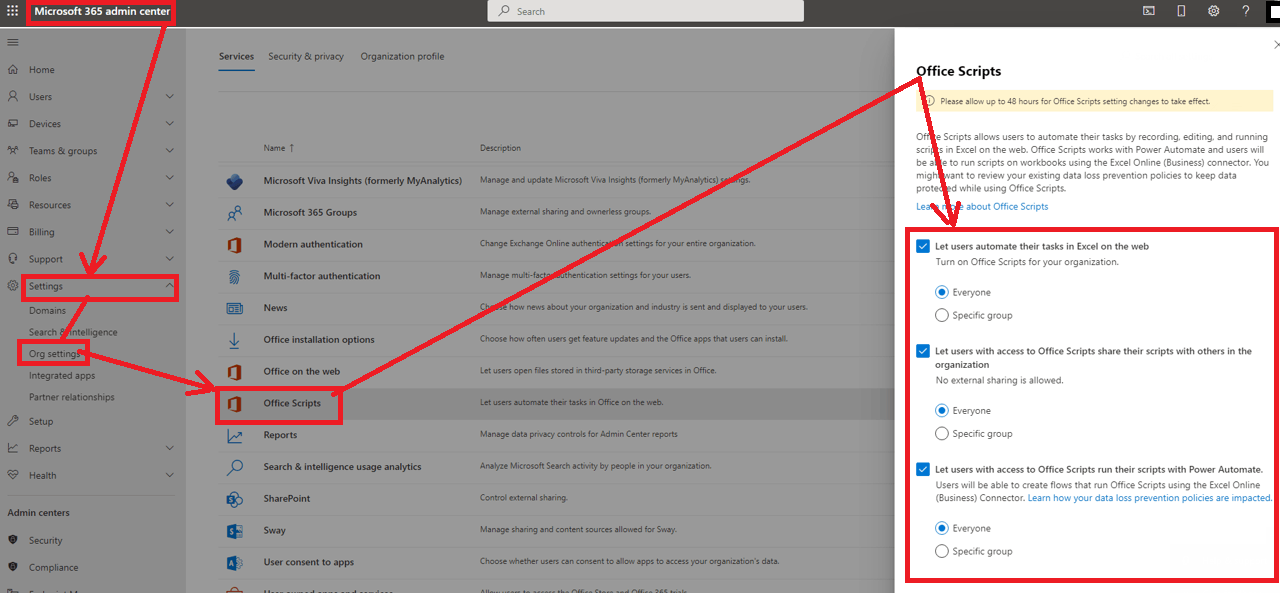Click the Search & intelligence usage analytics icon
The image size is (1280, 593).
click(x=235, y=467)
